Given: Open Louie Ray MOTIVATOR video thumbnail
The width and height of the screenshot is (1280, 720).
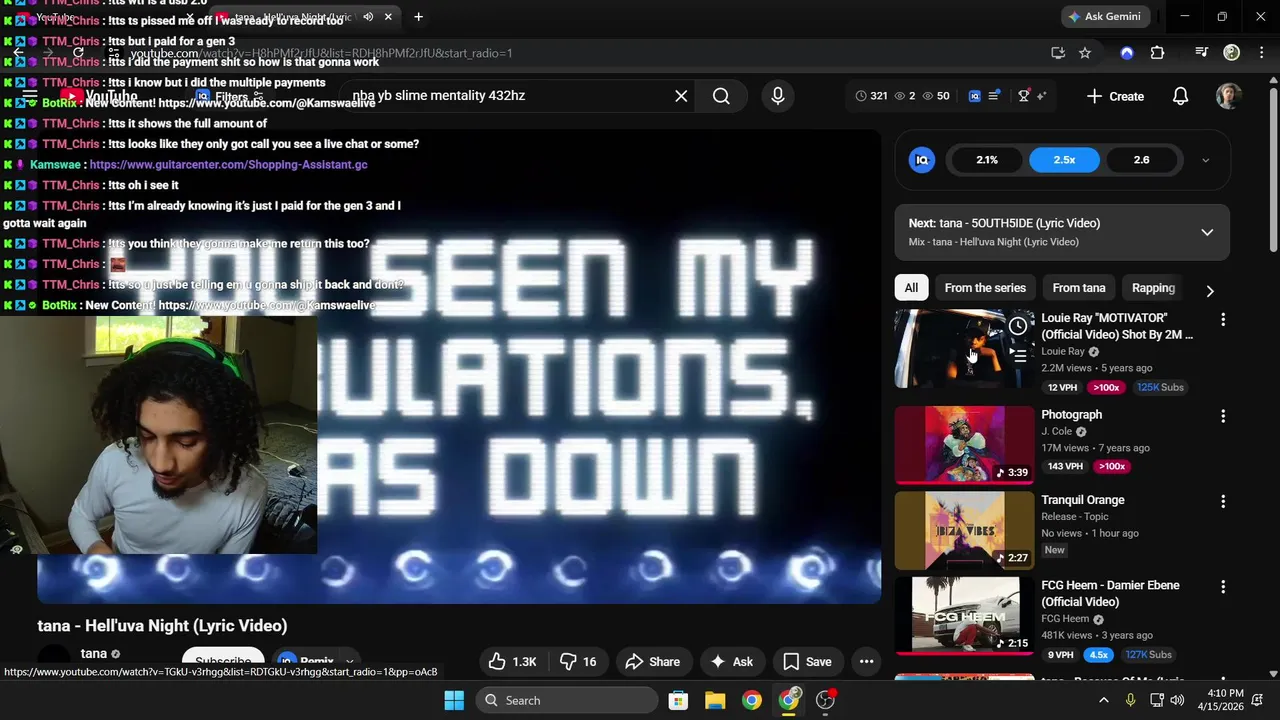Looking at the screenshot, I should (964, 348).
